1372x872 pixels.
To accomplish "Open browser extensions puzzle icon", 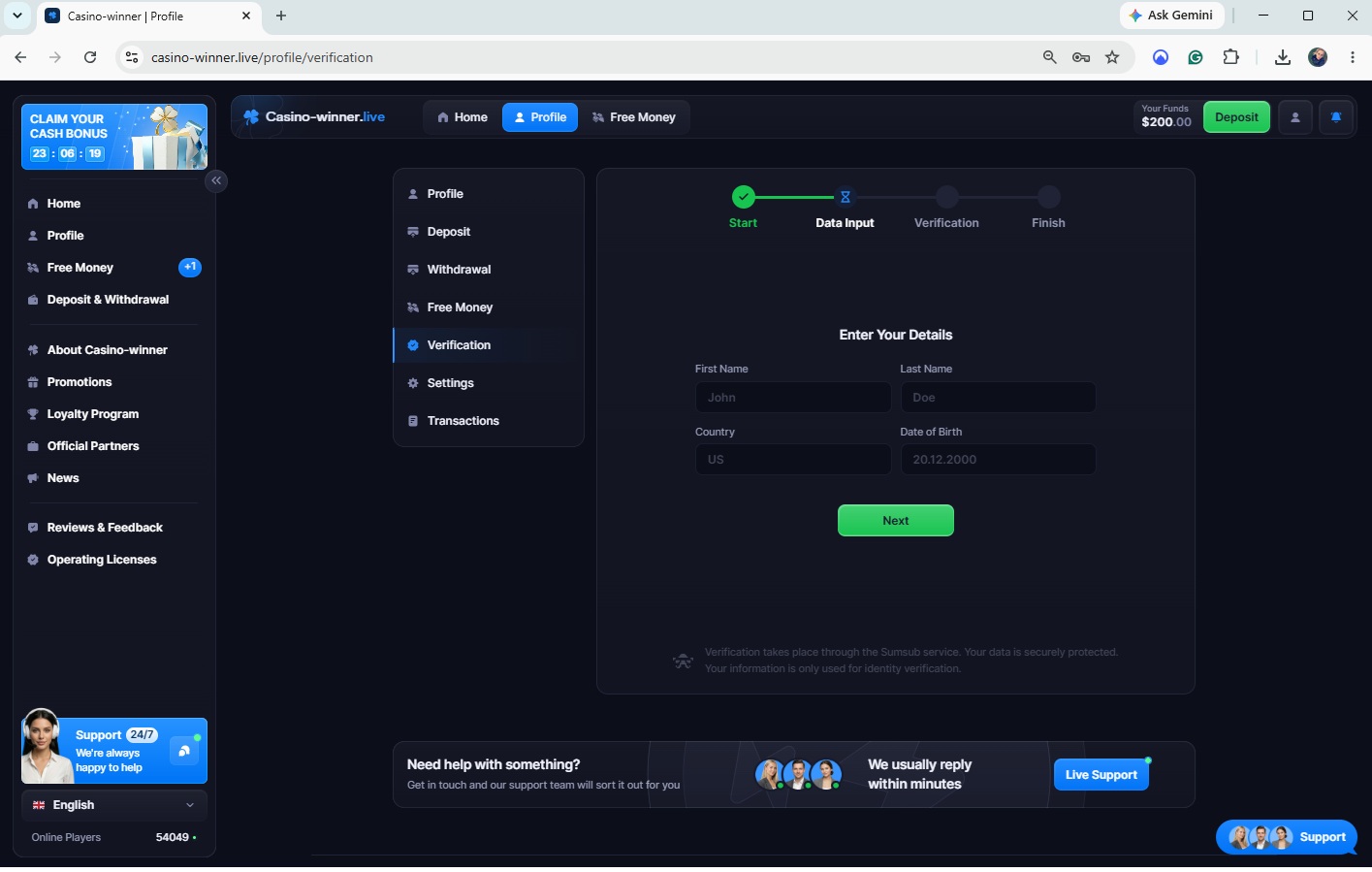I will pyautogui.click(x=1230, y=57).
